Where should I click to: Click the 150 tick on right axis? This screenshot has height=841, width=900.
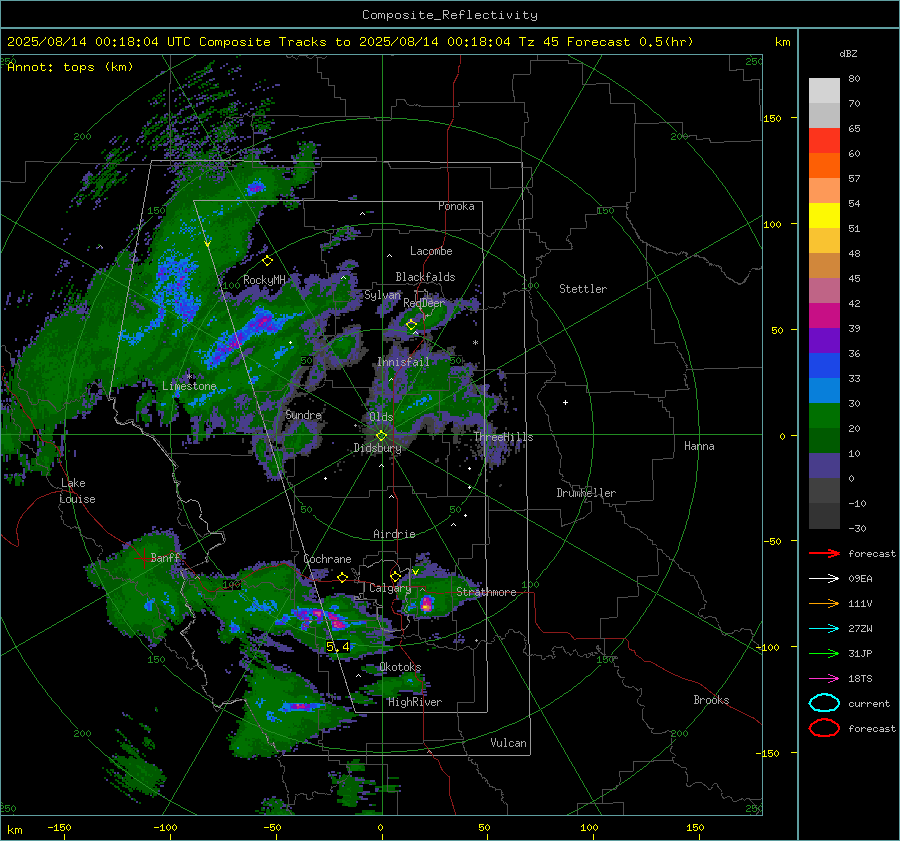coord(772,118)
